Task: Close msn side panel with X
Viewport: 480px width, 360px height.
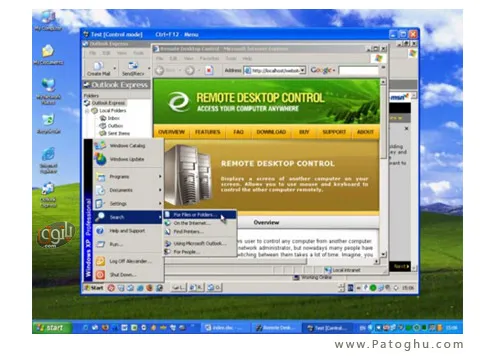Action: click(x=406, y=128)
